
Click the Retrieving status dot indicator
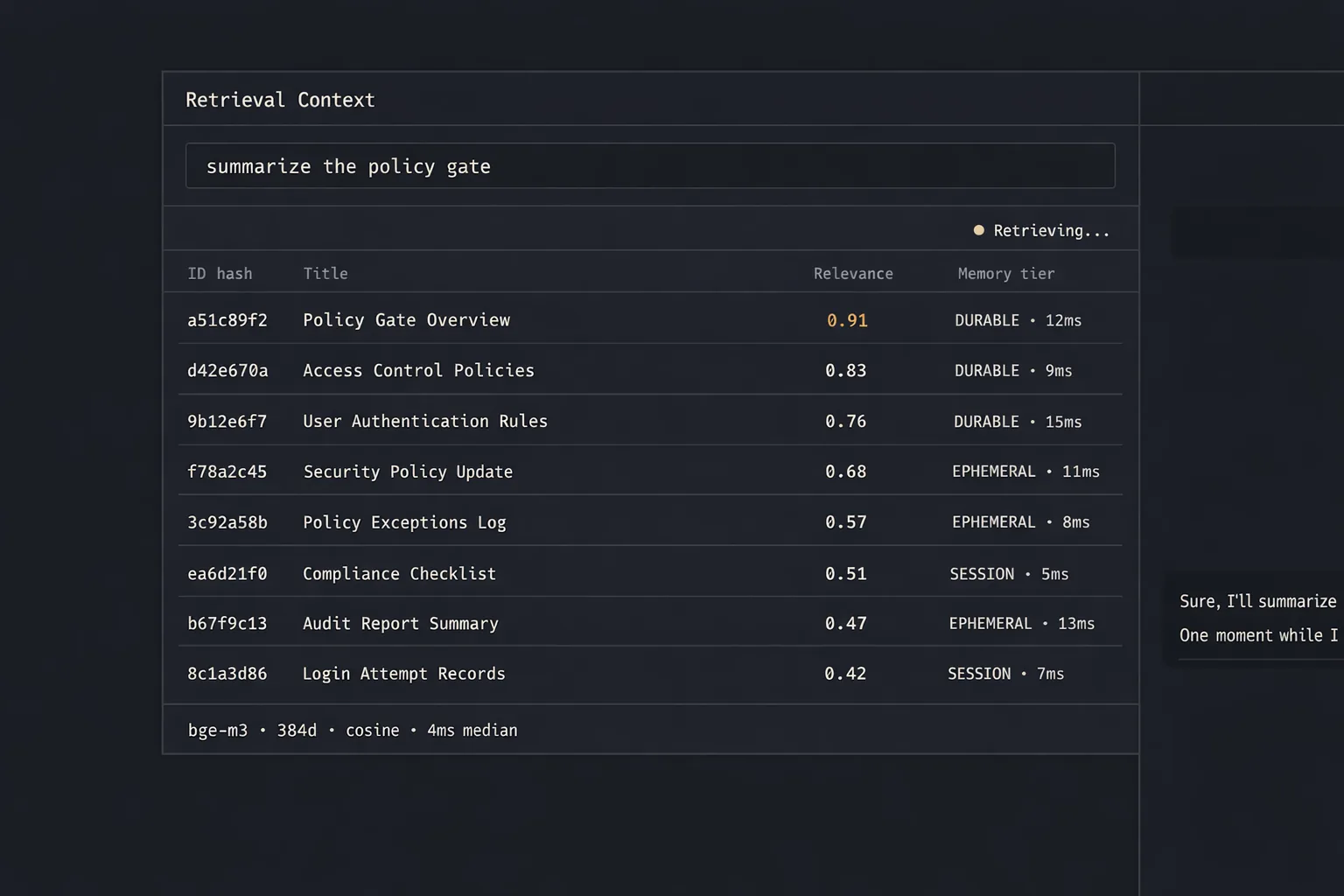[979, 230]
